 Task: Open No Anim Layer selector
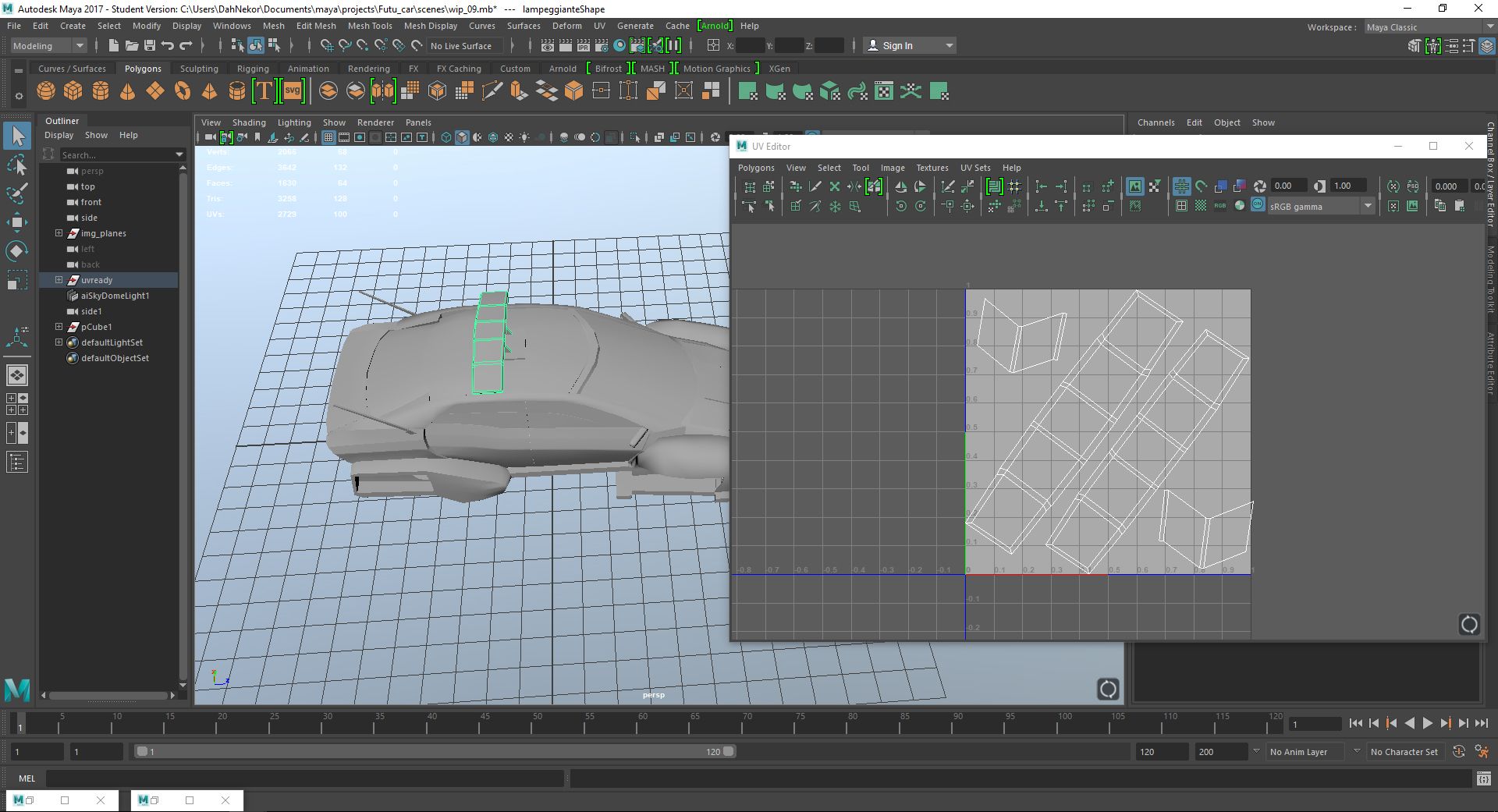point(1307,752)
